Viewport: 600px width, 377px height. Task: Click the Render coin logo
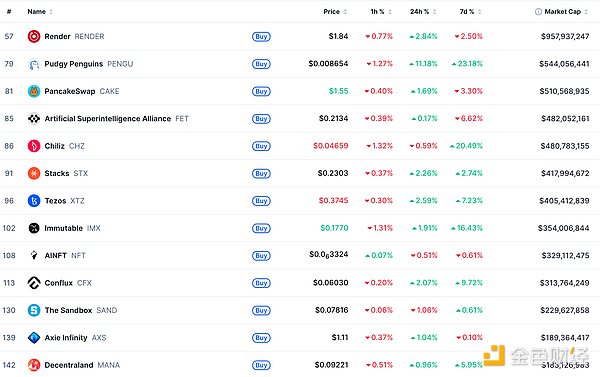point(34,36)
